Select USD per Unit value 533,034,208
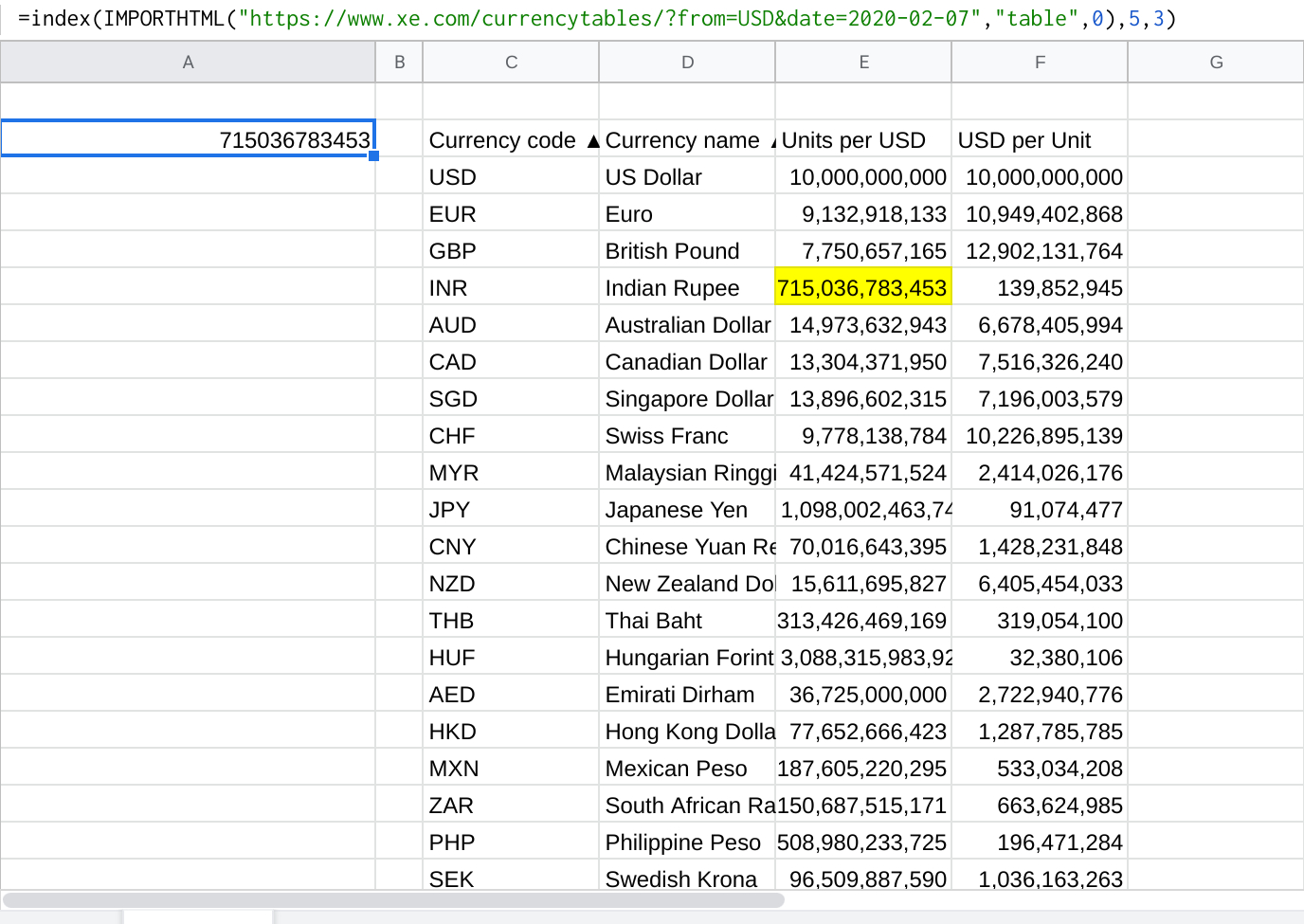This screenshot has width=1304, height=924. 1040,767
